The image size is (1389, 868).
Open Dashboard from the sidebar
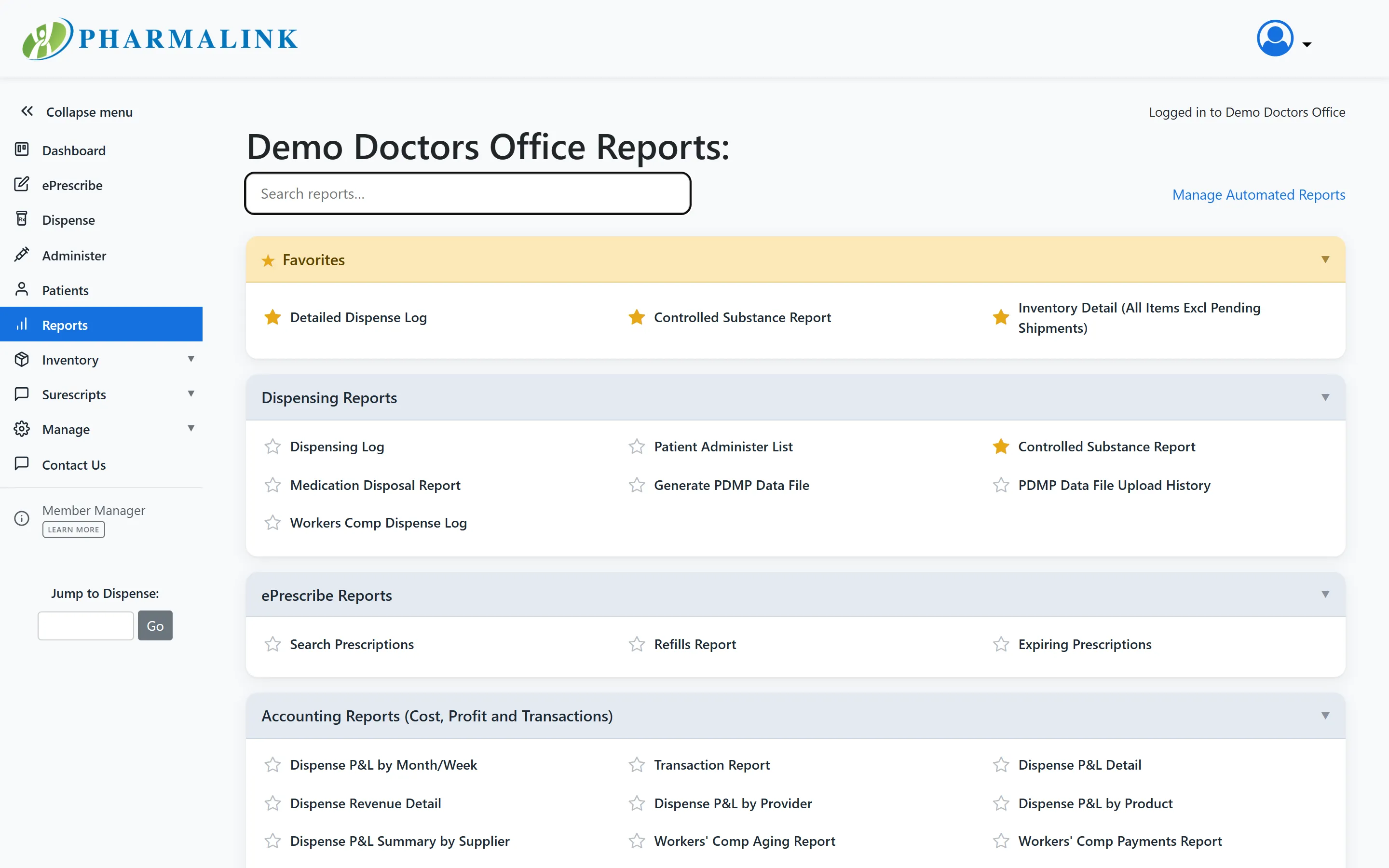[x=73, y=150]
